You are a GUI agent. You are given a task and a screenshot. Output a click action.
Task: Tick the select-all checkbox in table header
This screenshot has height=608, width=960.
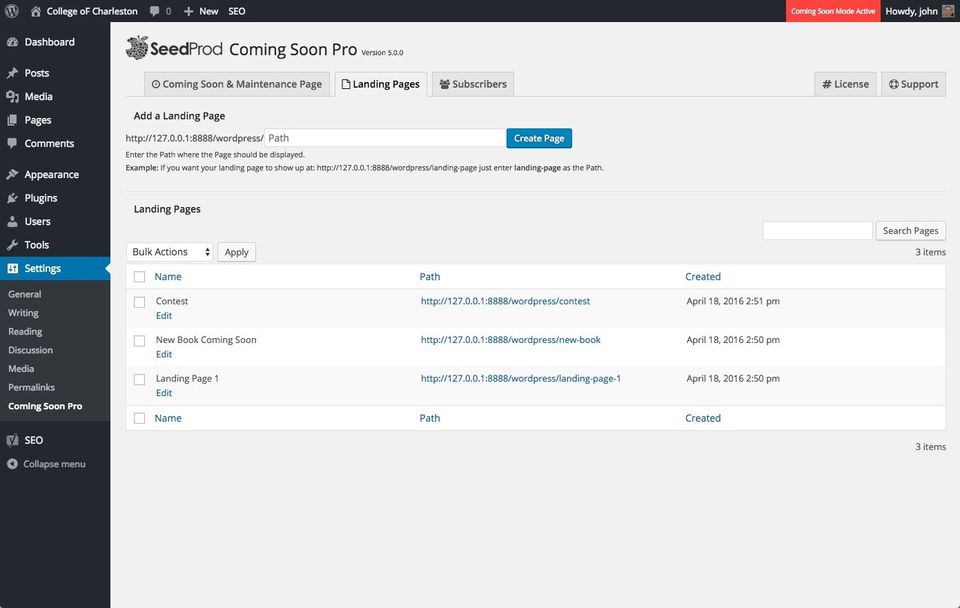click(140, 277)
